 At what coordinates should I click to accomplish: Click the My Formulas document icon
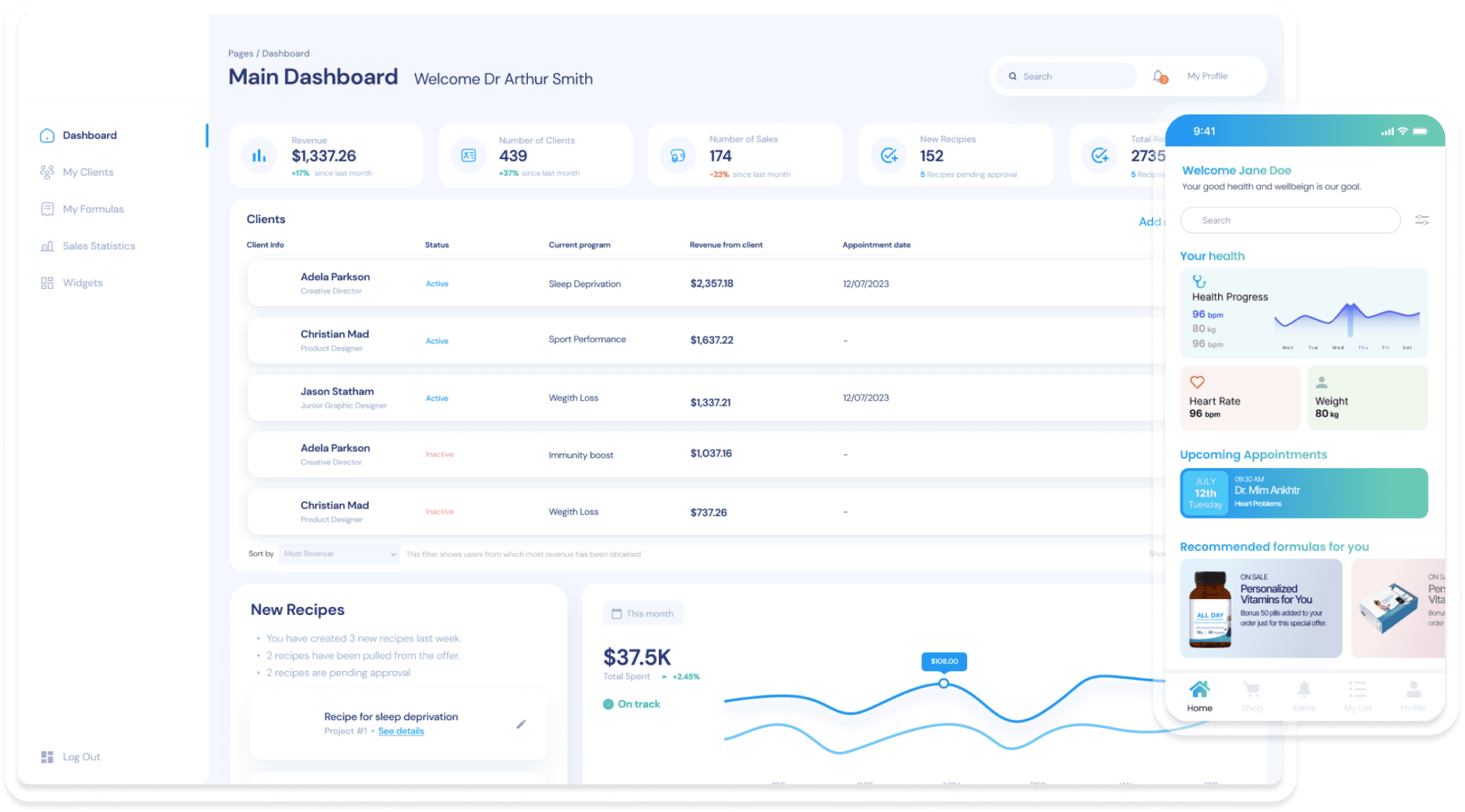(x=47, y=209)
